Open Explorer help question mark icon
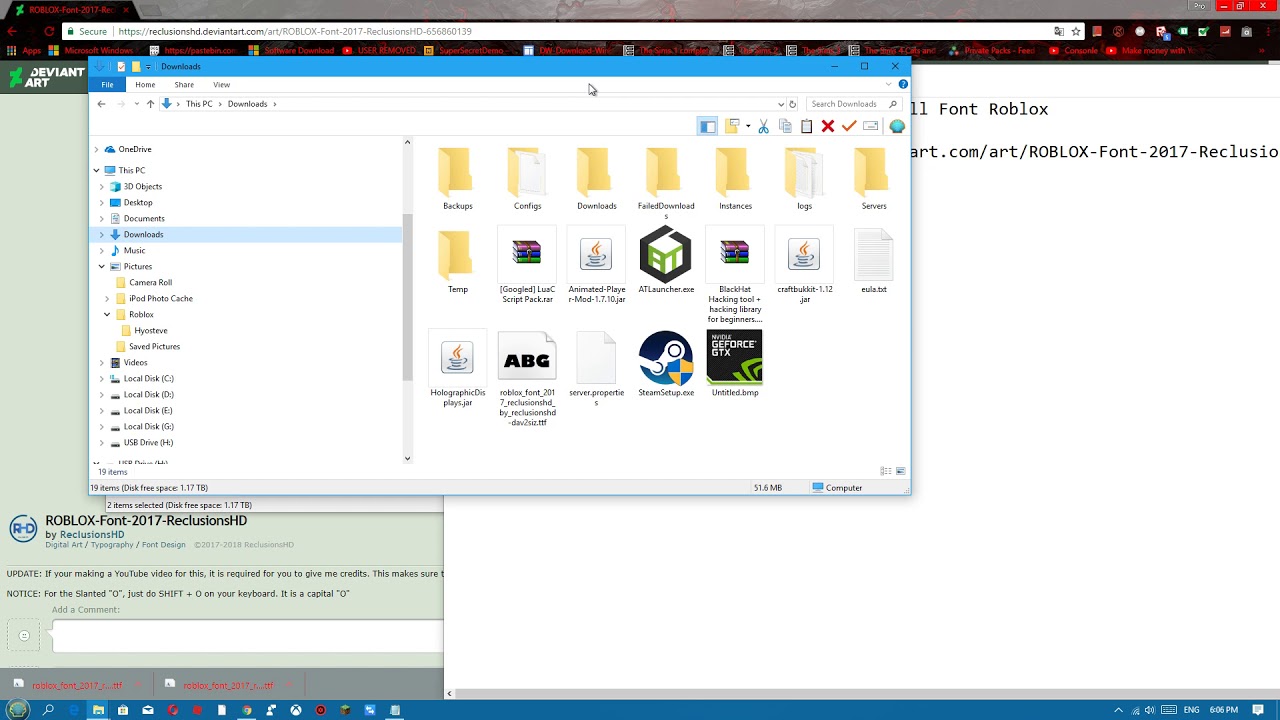The image size is (1280, 720). click(903, 85)
